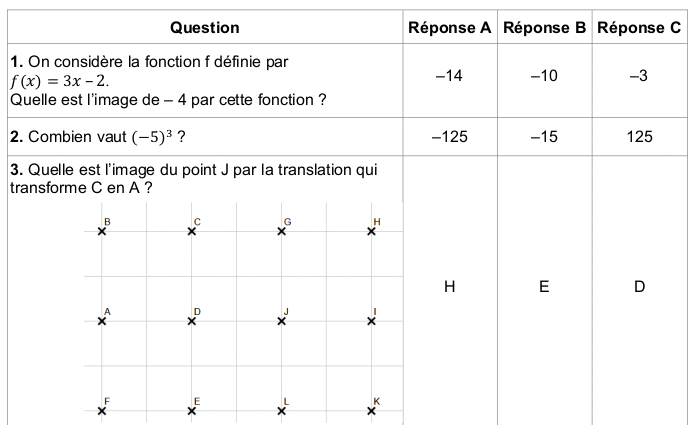The image size is (693, 425).
Task: Select answer -125 for question 2
Action: point(449,137)
